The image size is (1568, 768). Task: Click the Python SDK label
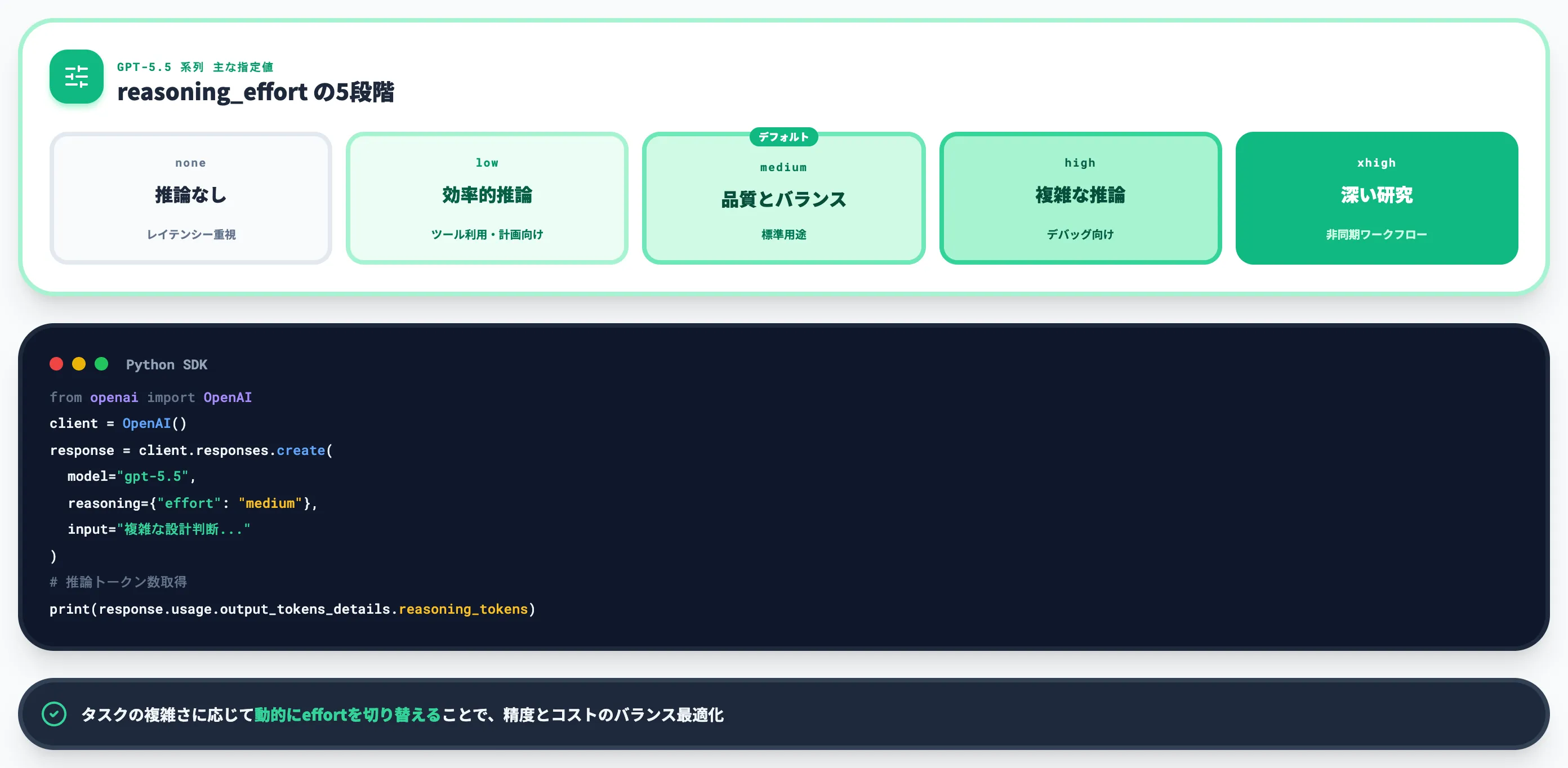coord(167,364)
